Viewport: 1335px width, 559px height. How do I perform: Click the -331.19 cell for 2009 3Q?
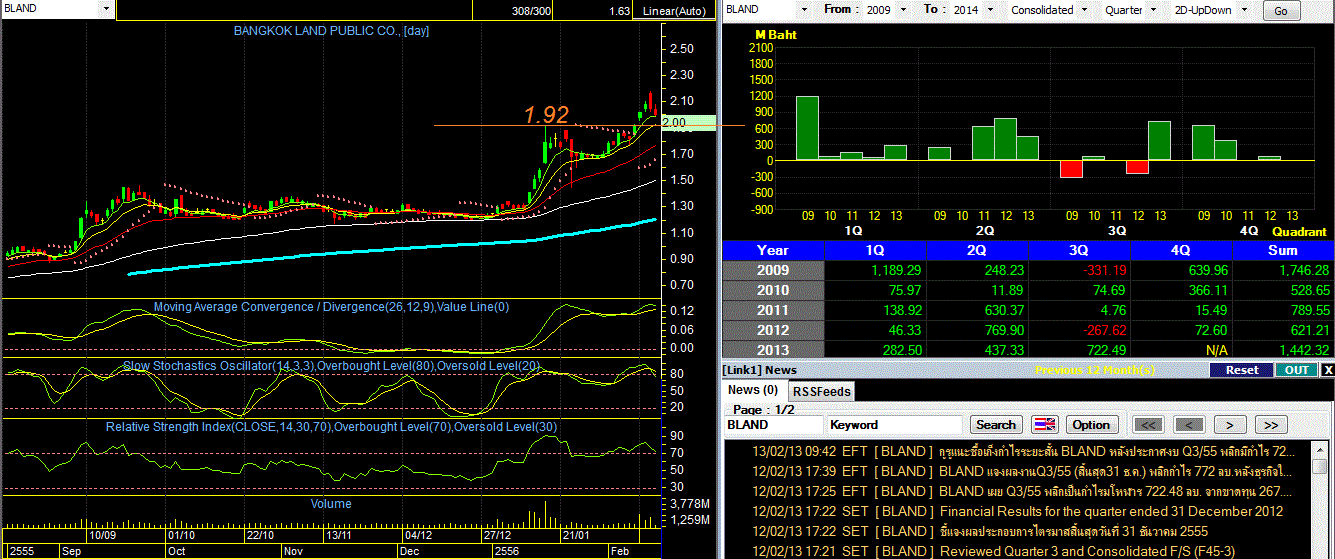(1079, 270)
